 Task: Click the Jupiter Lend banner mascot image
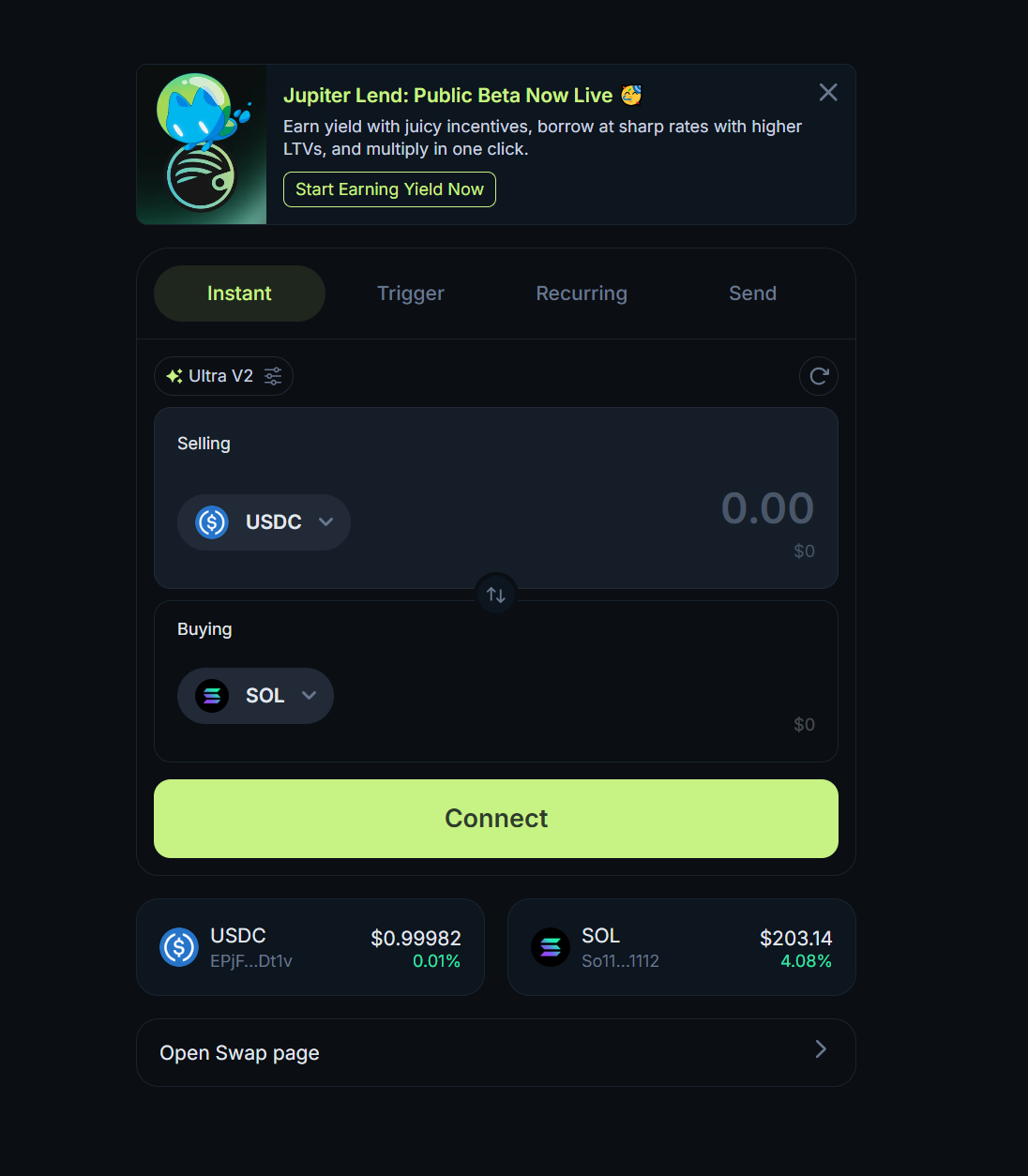[x=202, y=144]
